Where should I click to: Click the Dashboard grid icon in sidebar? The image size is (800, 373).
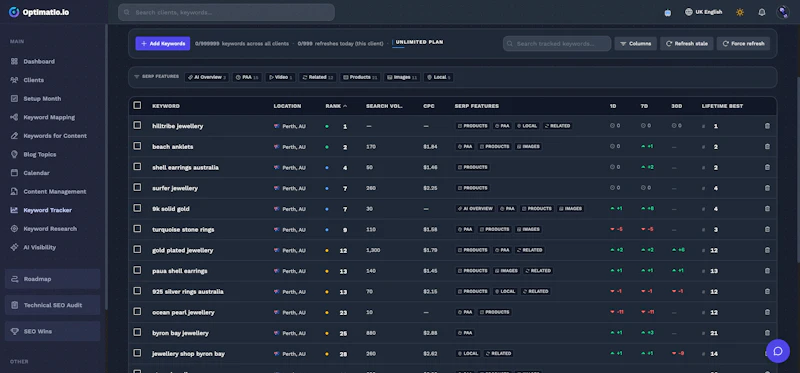tap(14, 61)
